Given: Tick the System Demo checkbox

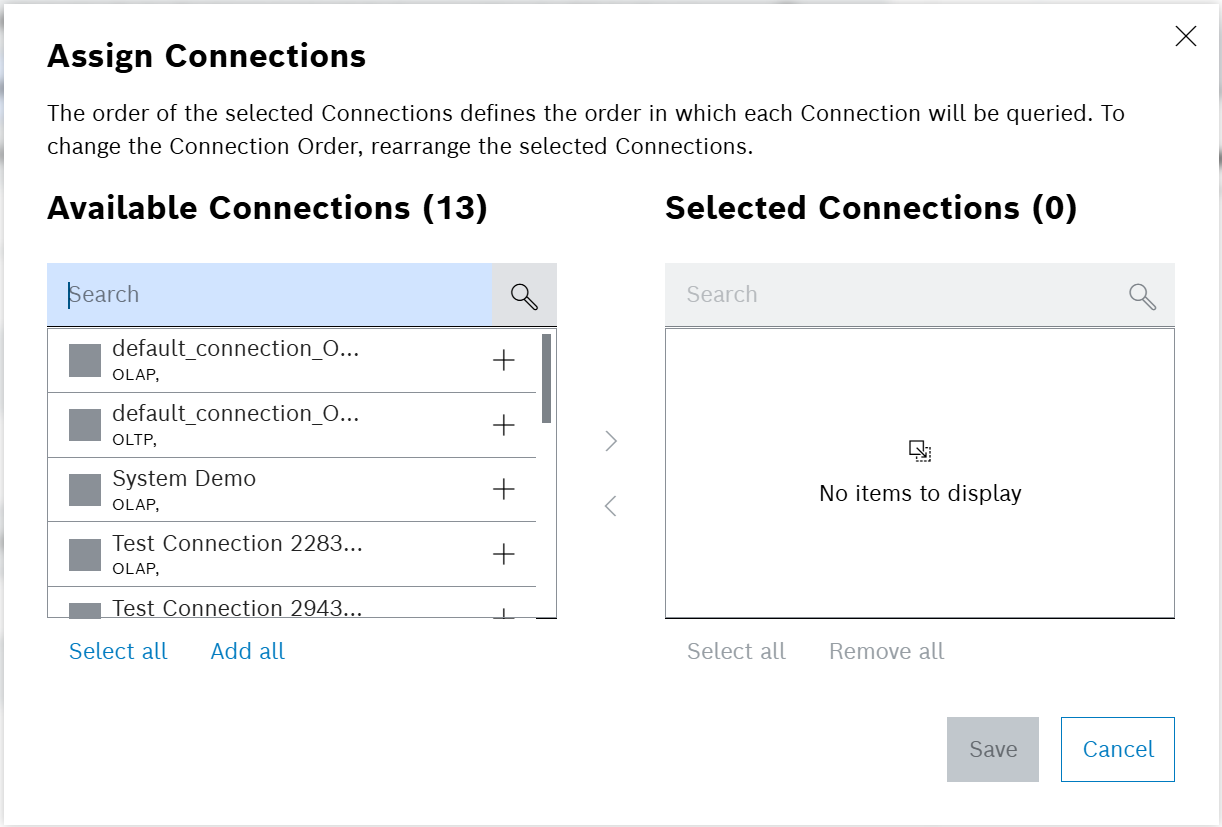Looking at the screenshot, I should coord(85,489).
